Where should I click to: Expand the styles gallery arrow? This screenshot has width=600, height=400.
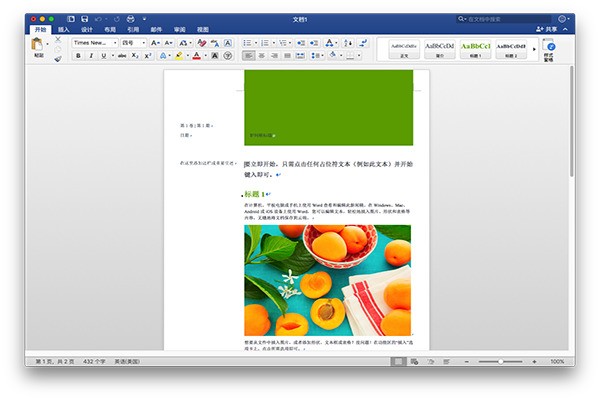point(535,49)
